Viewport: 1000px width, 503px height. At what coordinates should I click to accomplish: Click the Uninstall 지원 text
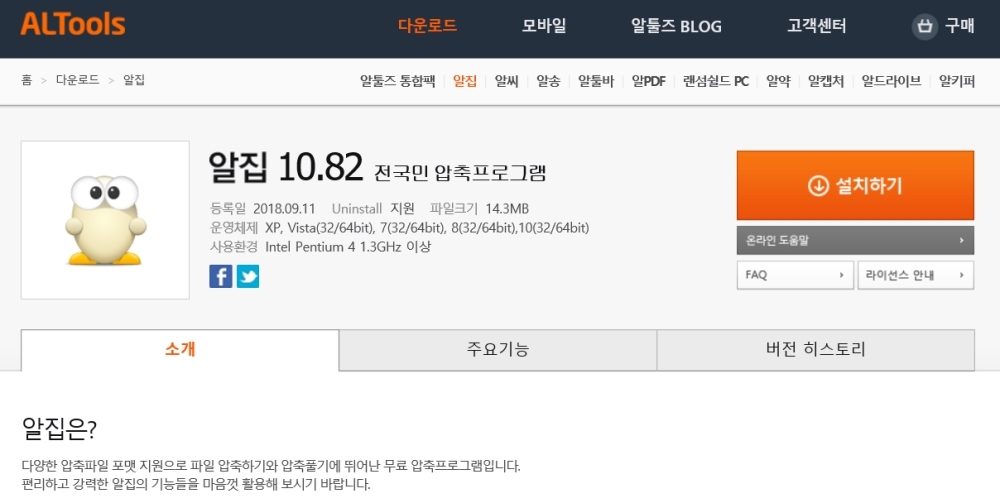pos(373,208)
